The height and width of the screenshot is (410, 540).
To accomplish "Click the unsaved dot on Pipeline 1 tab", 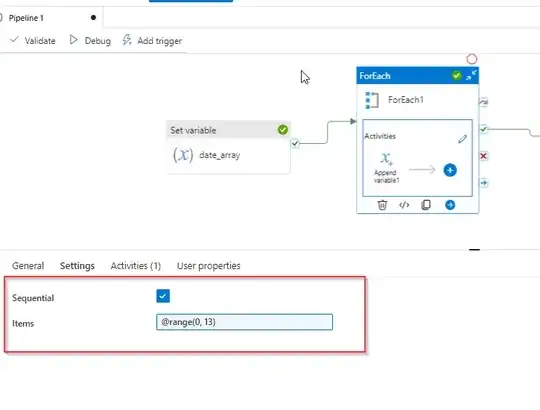I will pyautogui.click(x=93, y=18).
